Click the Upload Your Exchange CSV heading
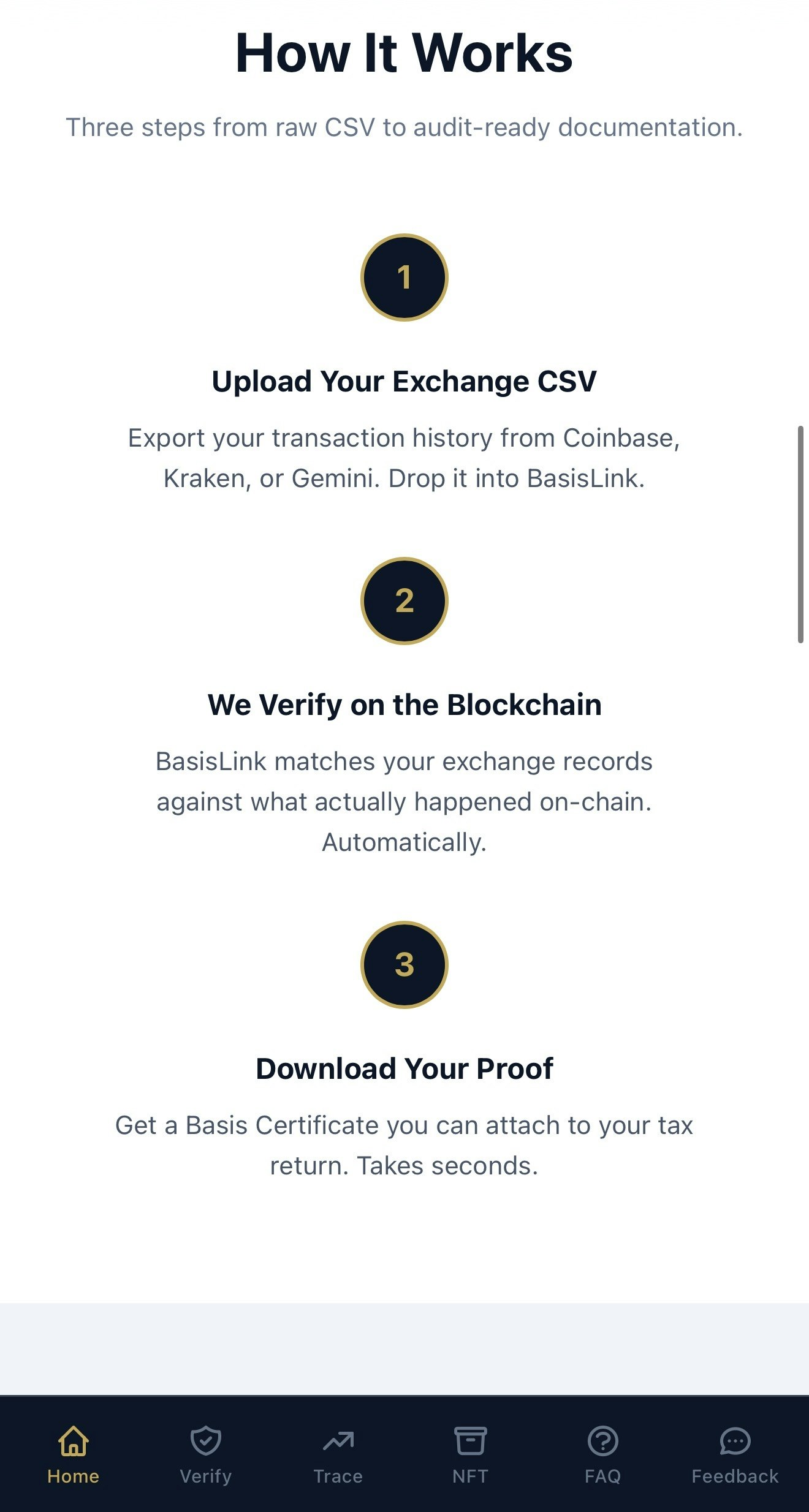Screen dimensions: 809x1512 point(404,381)
